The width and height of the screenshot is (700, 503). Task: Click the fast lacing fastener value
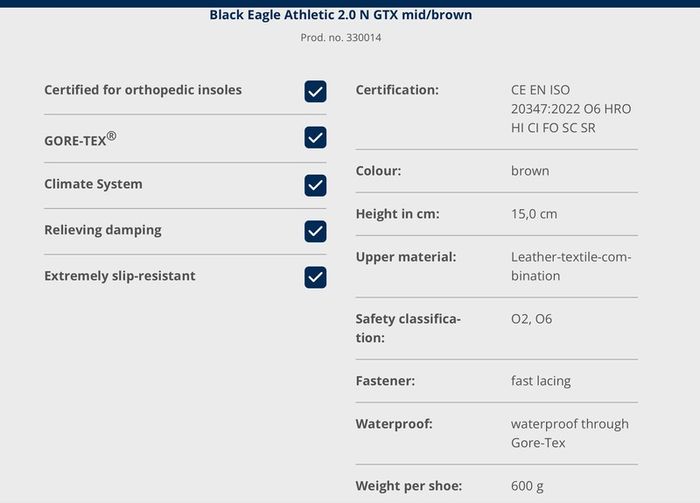pos(541,381)
